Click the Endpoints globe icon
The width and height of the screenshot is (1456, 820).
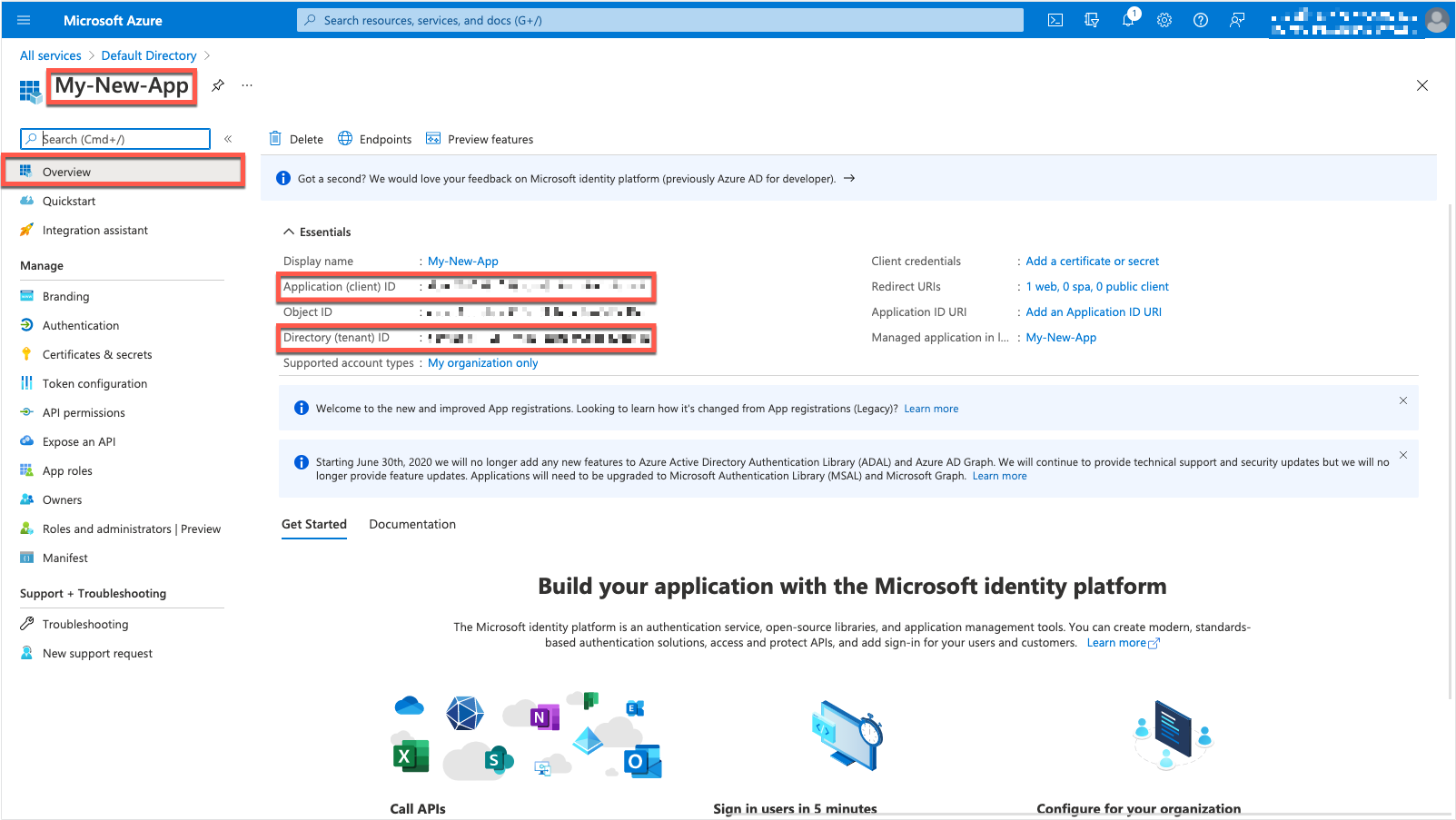[x=345, y=139]
